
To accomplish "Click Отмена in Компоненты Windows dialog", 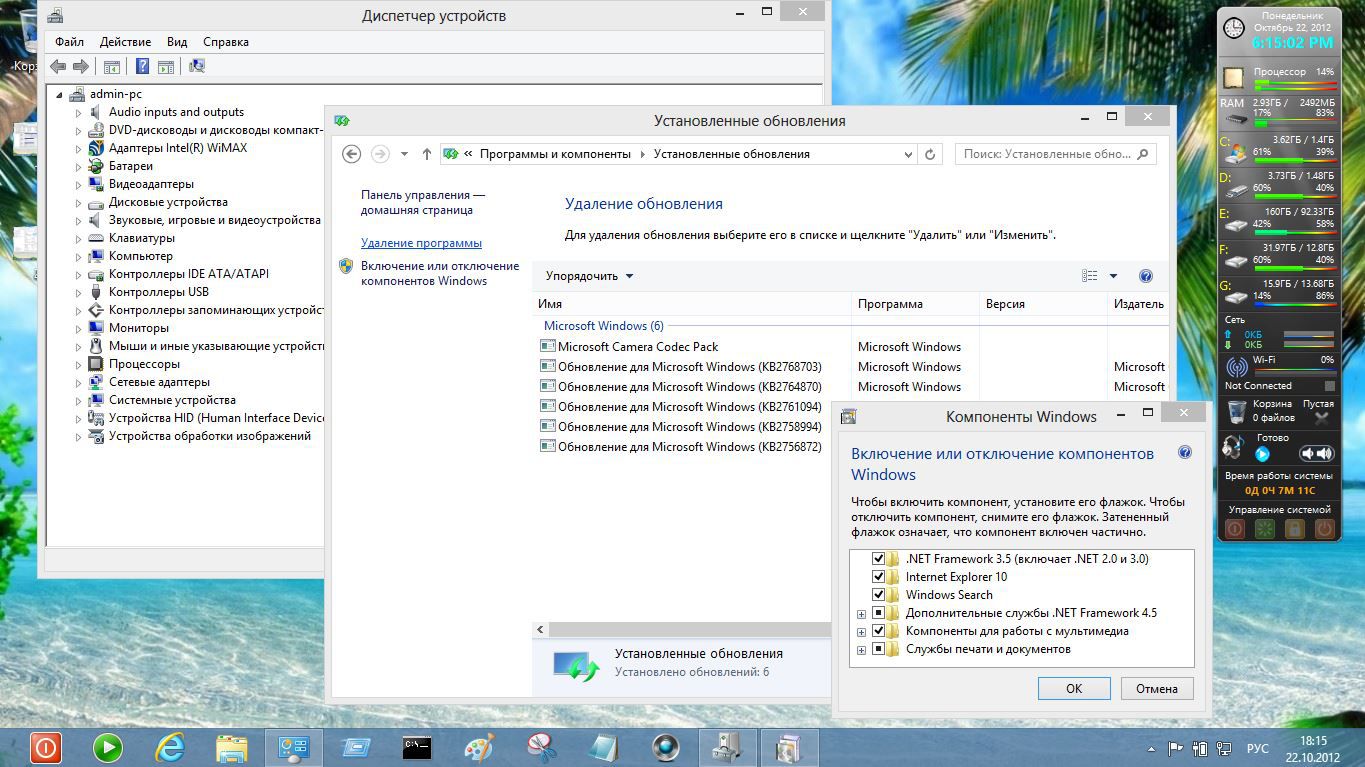I will pyautogui.click(x=1157, y=688).
